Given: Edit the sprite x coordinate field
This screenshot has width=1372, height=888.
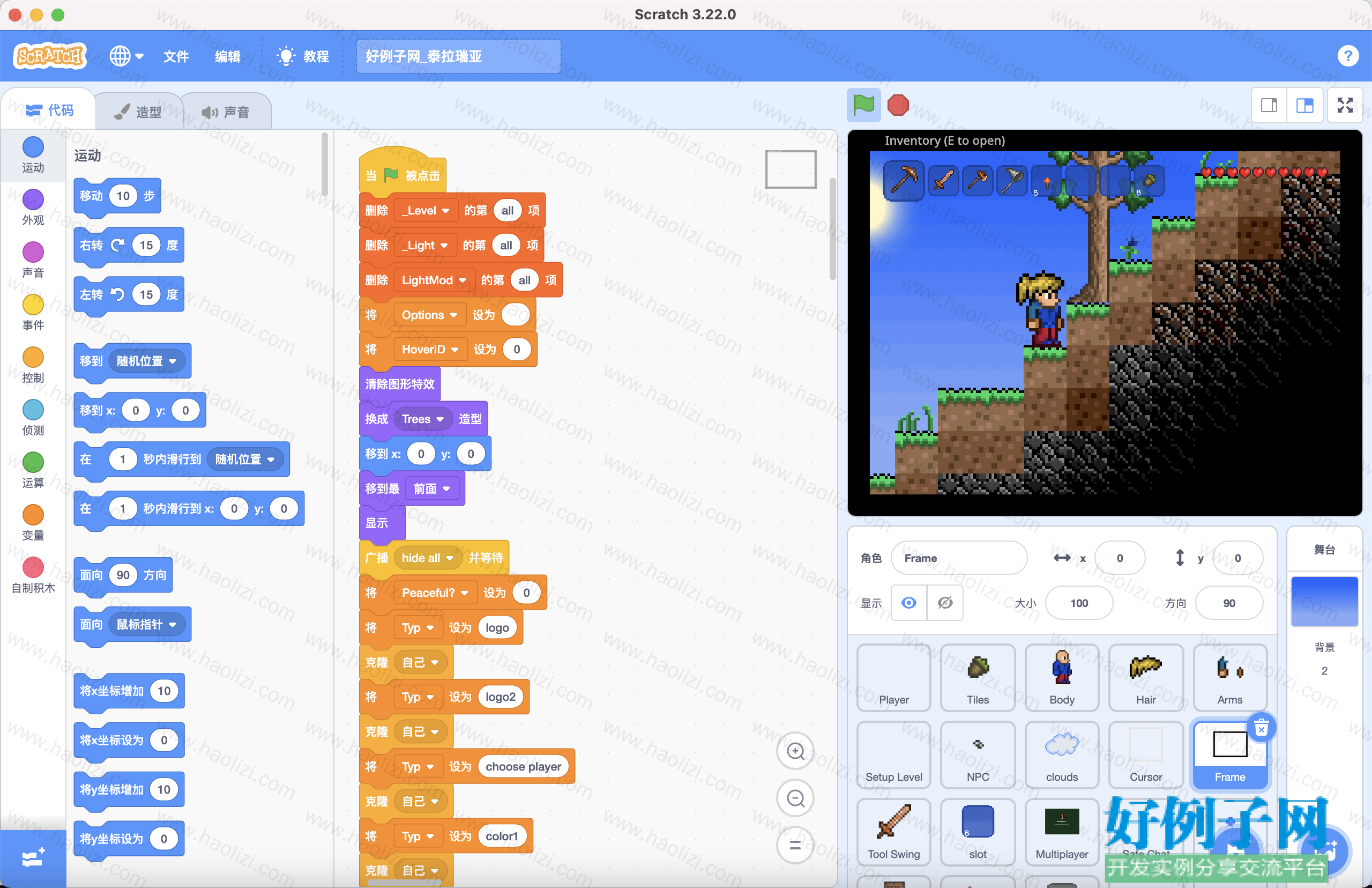Looking at the screenshot, I should coord(1120,558).
